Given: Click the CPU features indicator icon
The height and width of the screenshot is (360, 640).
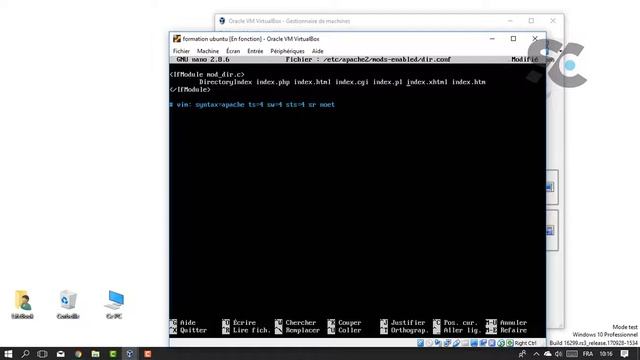Looking at the screenshot, I should [492, 343].
